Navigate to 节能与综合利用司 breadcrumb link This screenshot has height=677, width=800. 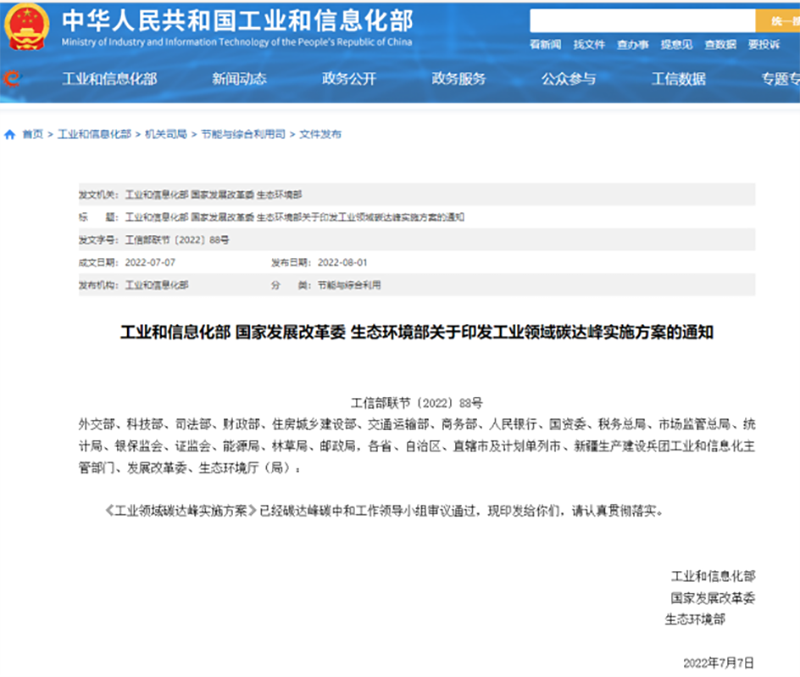(x=243, y=134)
